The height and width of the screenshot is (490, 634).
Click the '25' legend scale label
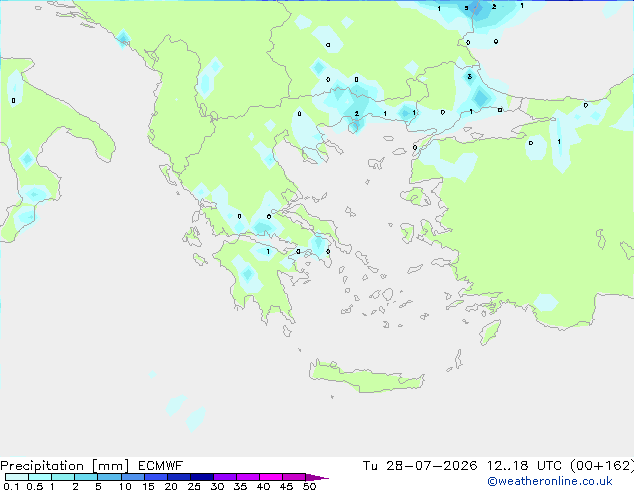point(194,486)
